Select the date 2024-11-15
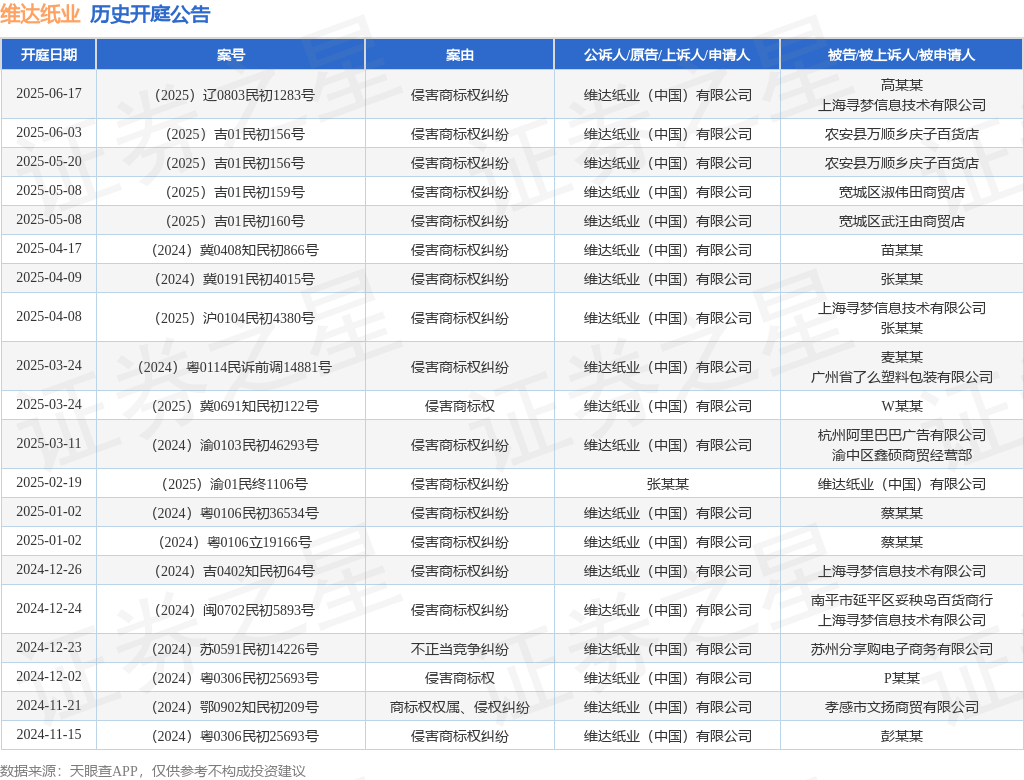 [x=49, y=734]
